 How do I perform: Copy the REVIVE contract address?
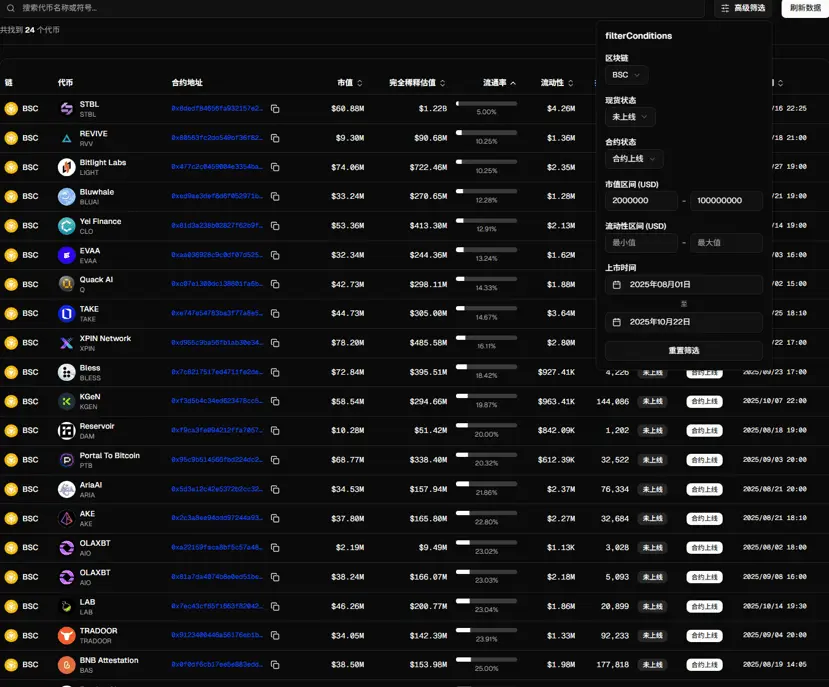tap(275, 138)
